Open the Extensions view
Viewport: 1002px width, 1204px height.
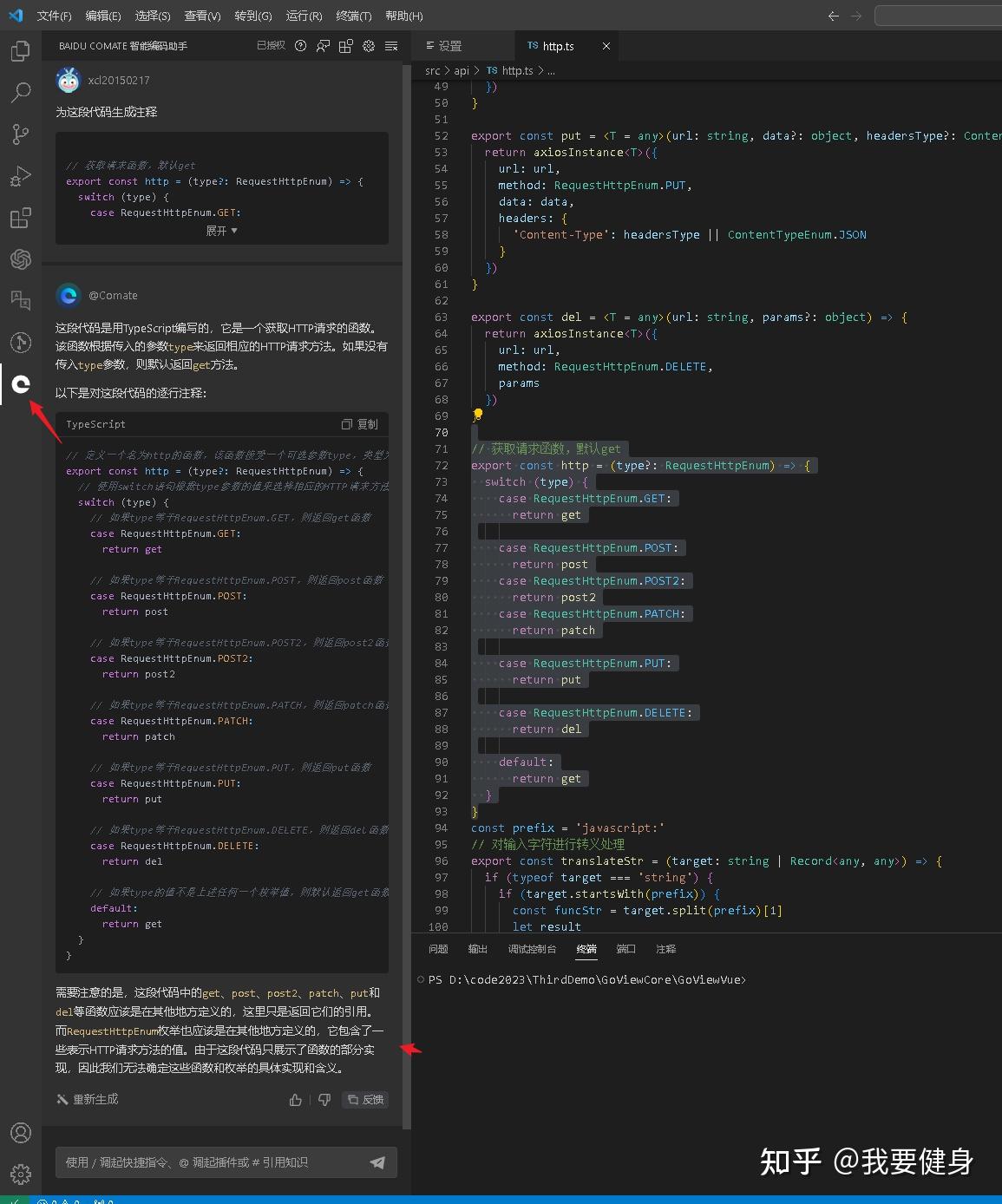(20, 218)
